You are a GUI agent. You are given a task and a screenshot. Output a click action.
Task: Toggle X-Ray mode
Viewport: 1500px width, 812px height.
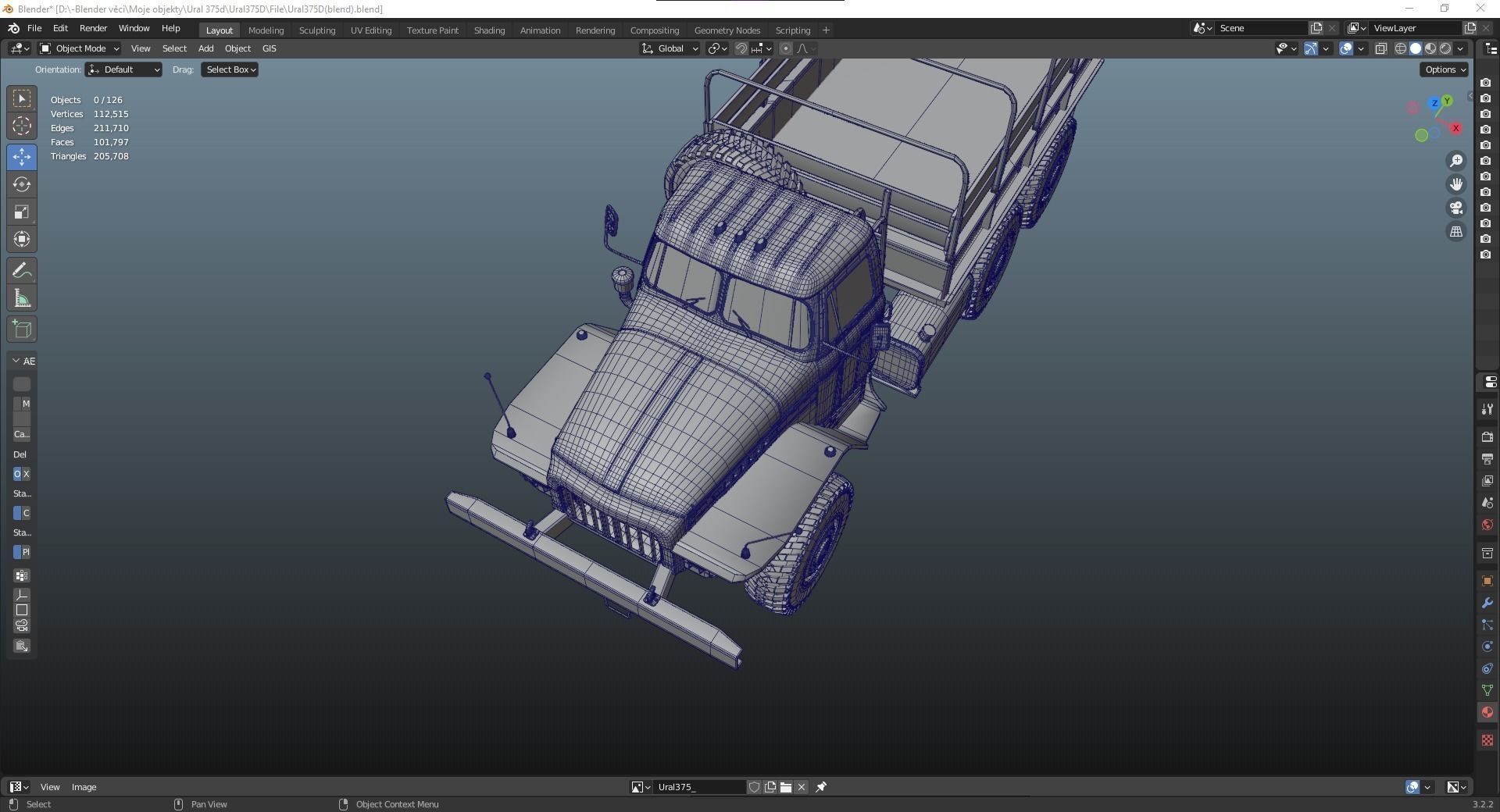point(1380,48)
